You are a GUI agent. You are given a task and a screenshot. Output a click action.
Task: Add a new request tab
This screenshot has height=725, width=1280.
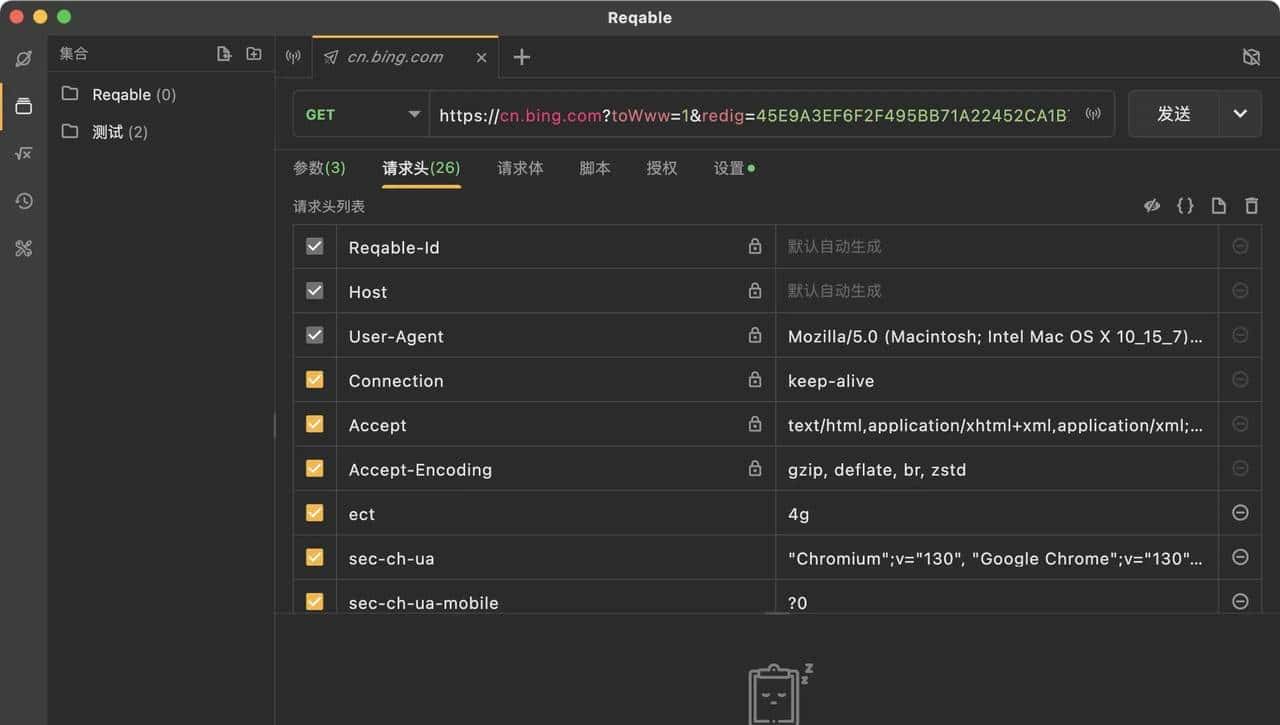point(521,57)
